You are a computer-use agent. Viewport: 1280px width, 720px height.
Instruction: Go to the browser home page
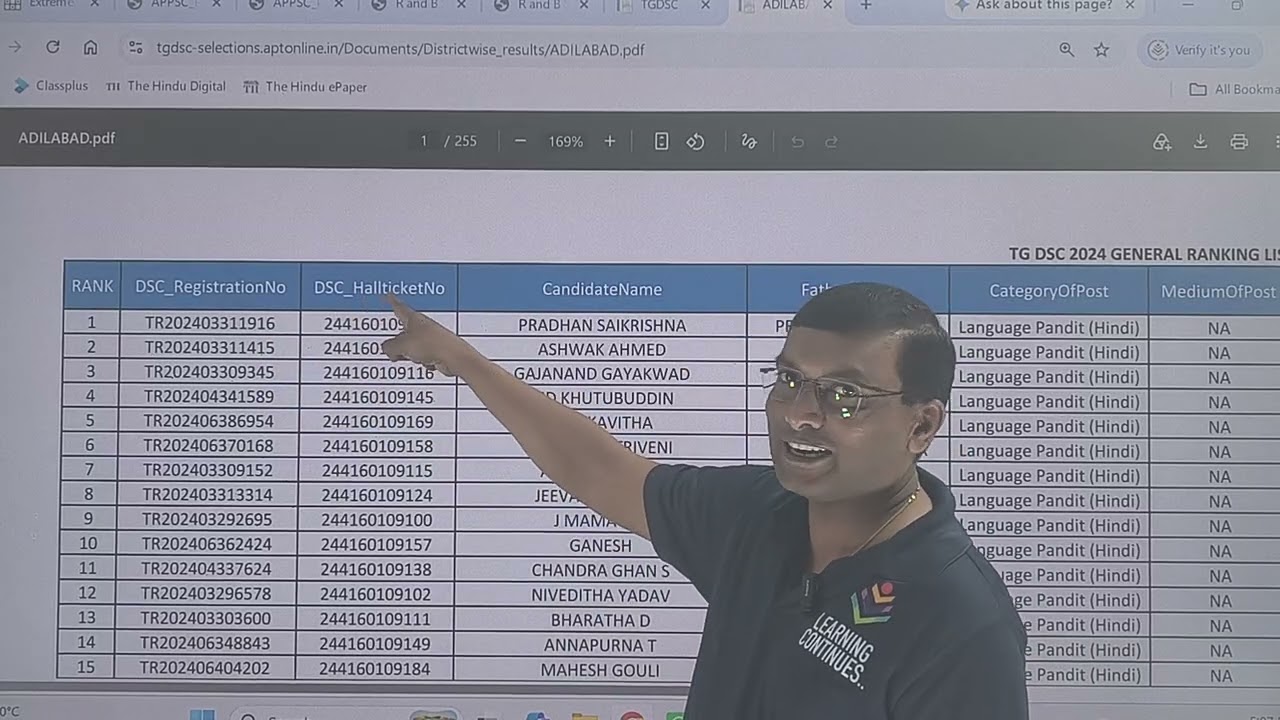90,48
